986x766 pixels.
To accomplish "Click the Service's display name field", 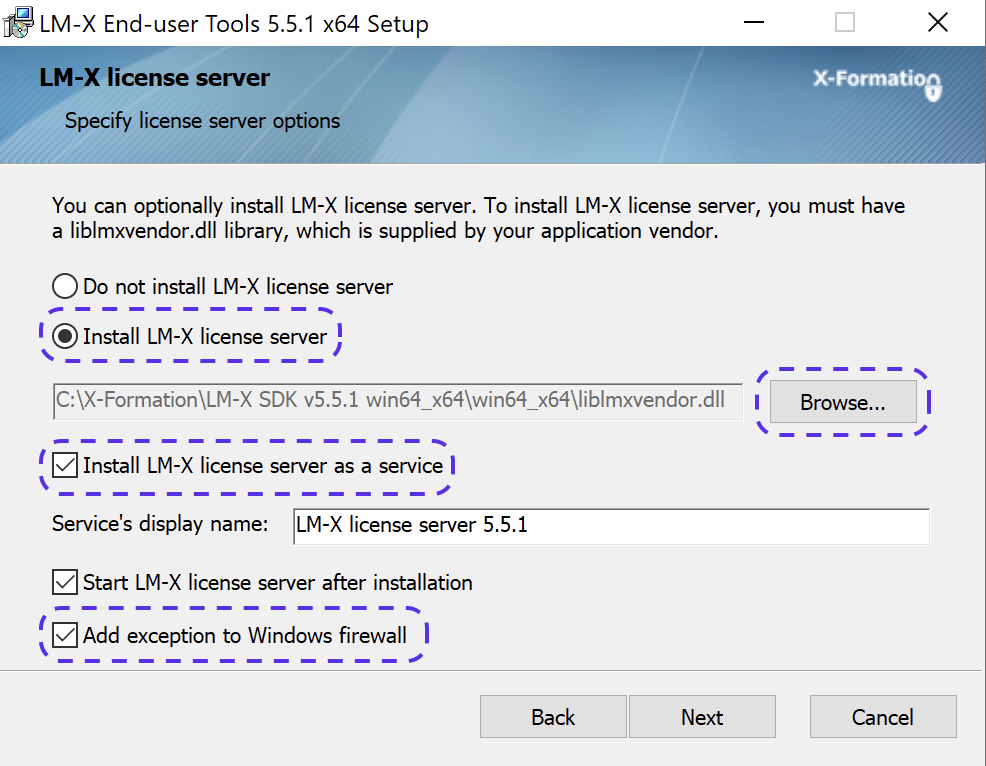I will click(610, 528).
